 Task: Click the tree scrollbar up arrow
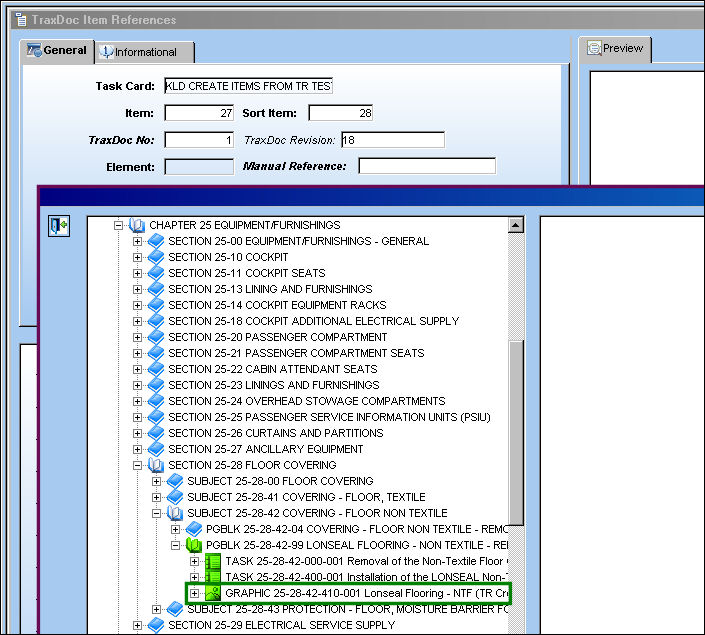[x=516, y=225]
